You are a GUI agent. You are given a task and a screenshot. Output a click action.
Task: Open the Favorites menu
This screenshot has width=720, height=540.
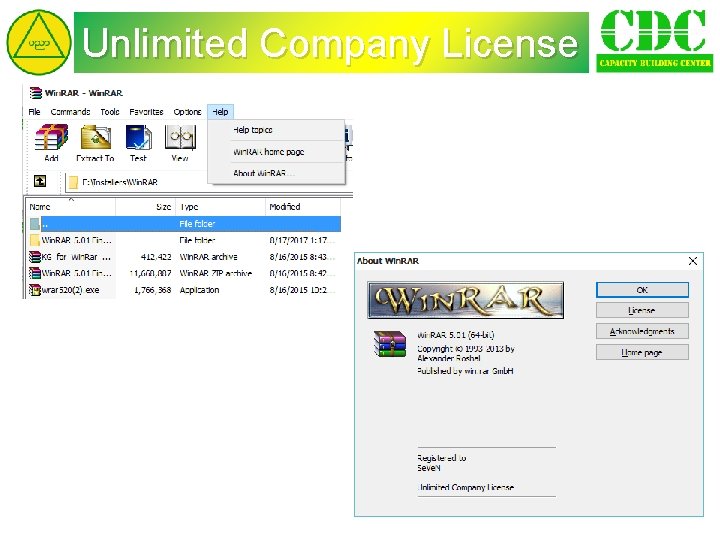[146, 112]
